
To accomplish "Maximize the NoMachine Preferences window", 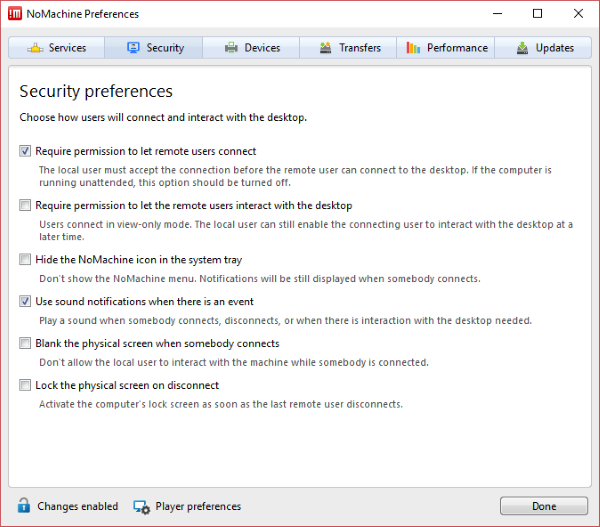I will click(538, 14).
